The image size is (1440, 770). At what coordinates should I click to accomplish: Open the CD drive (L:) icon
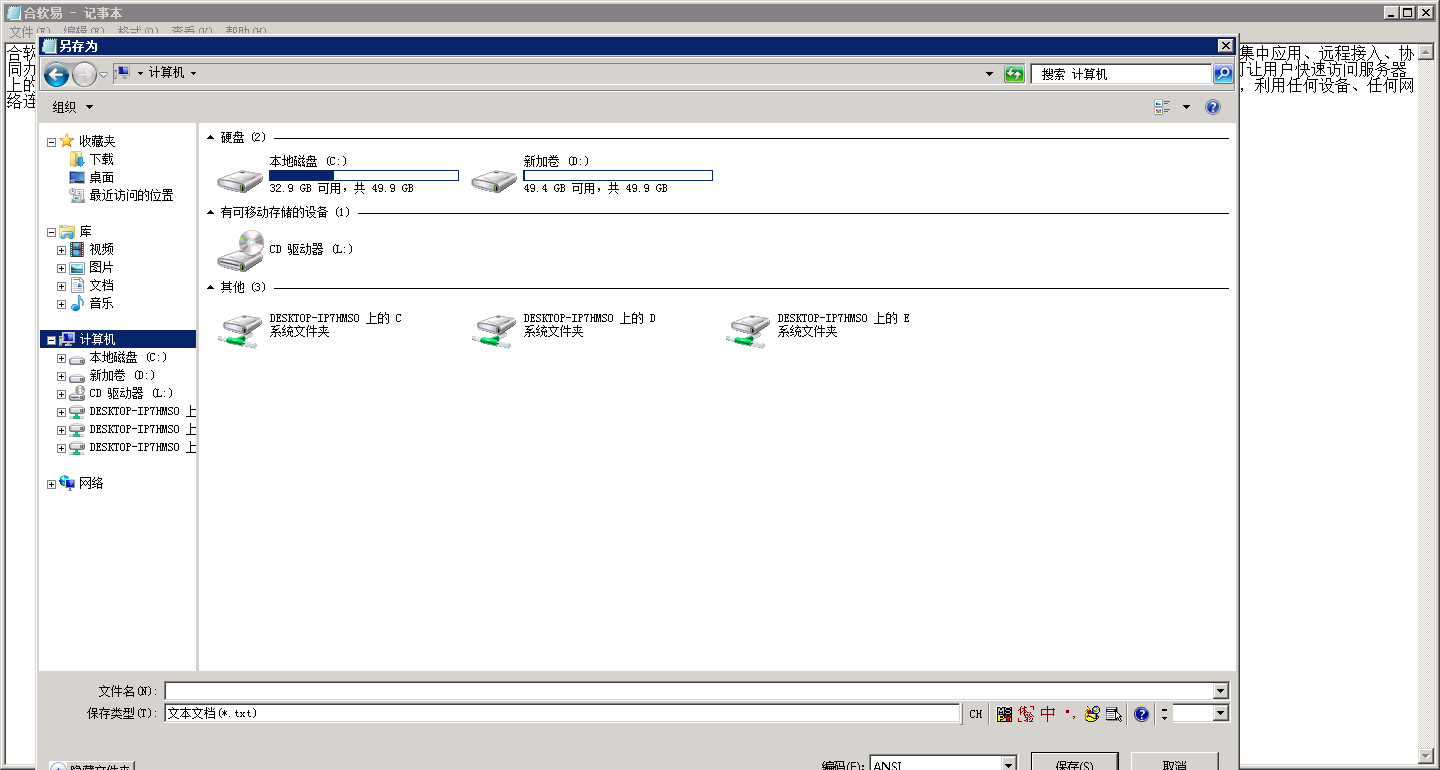[241, 250]
